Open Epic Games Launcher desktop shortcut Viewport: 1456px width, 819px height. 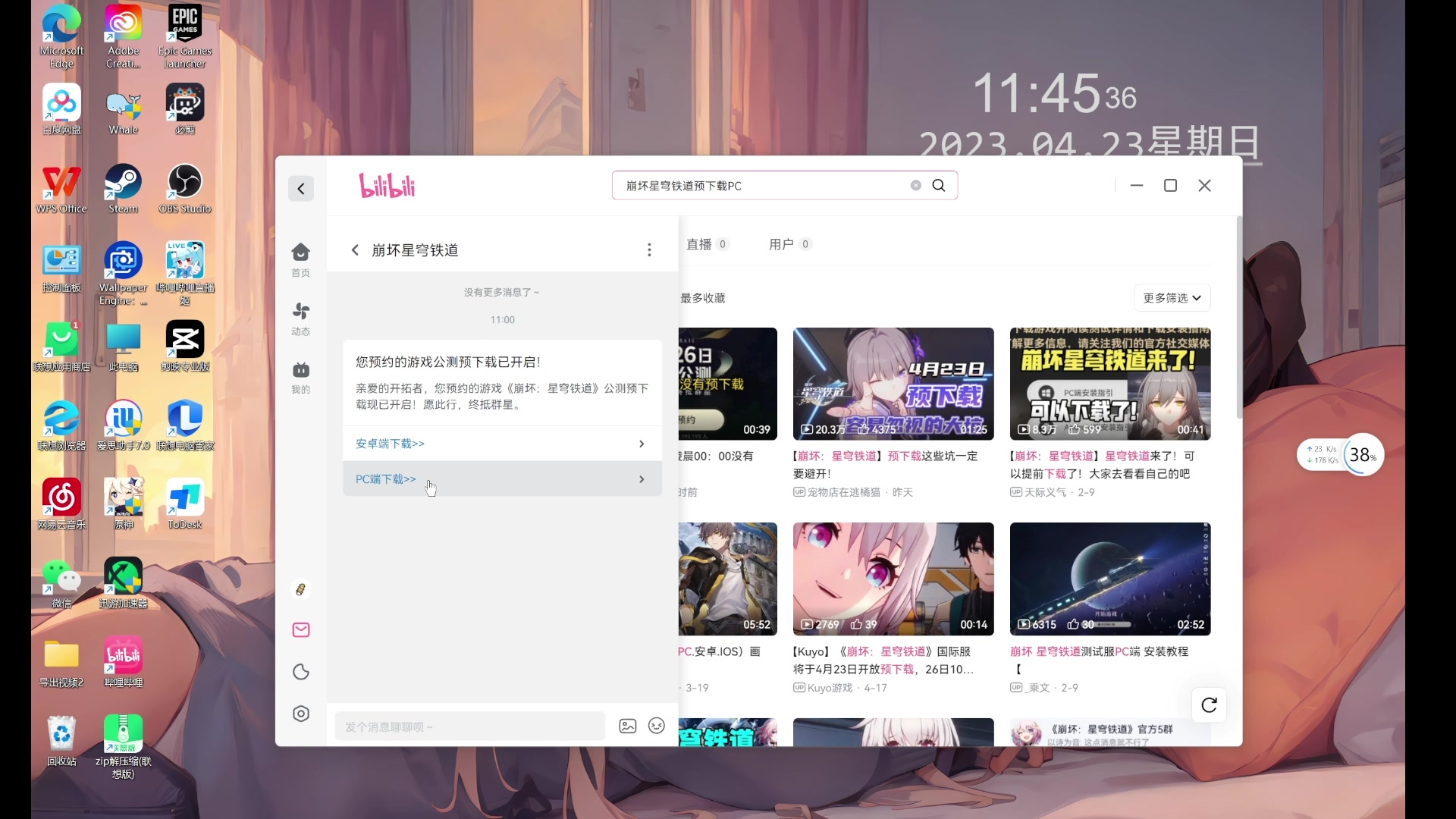tap(185, 36)
